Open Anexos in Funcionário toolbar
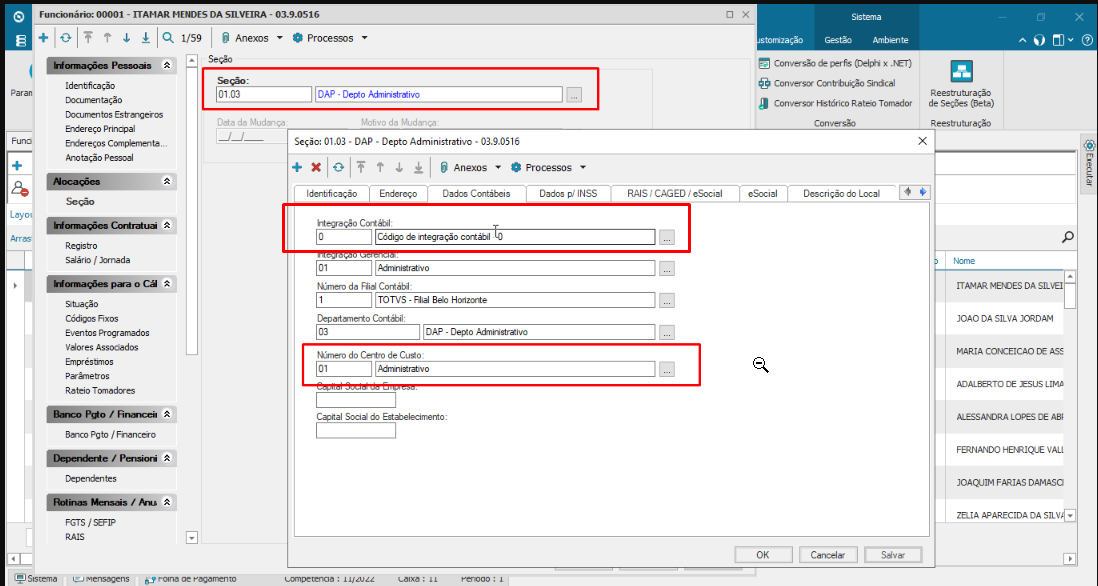 (x=245, y=38)
